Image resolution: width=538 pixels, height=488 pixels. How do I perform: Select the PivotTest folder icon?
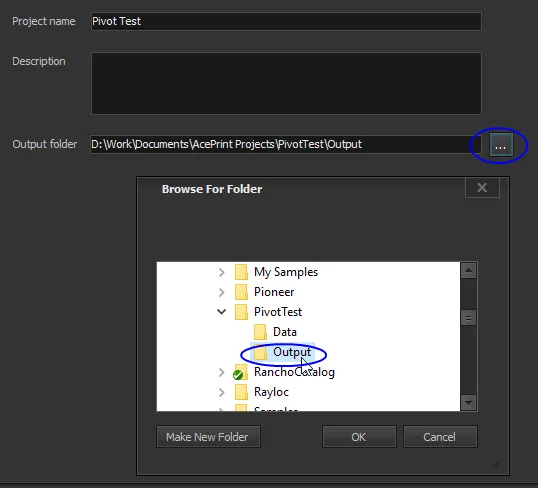tap(241, 312)
